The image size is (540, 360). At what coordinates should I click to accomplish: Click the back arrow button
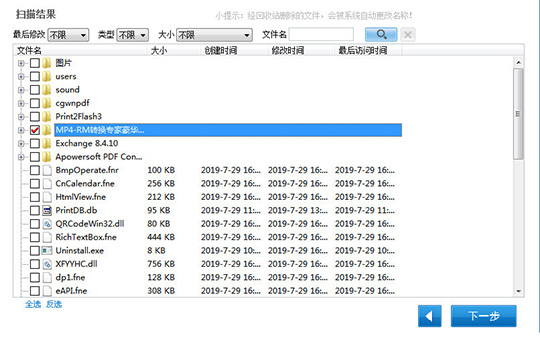(429, 316)
